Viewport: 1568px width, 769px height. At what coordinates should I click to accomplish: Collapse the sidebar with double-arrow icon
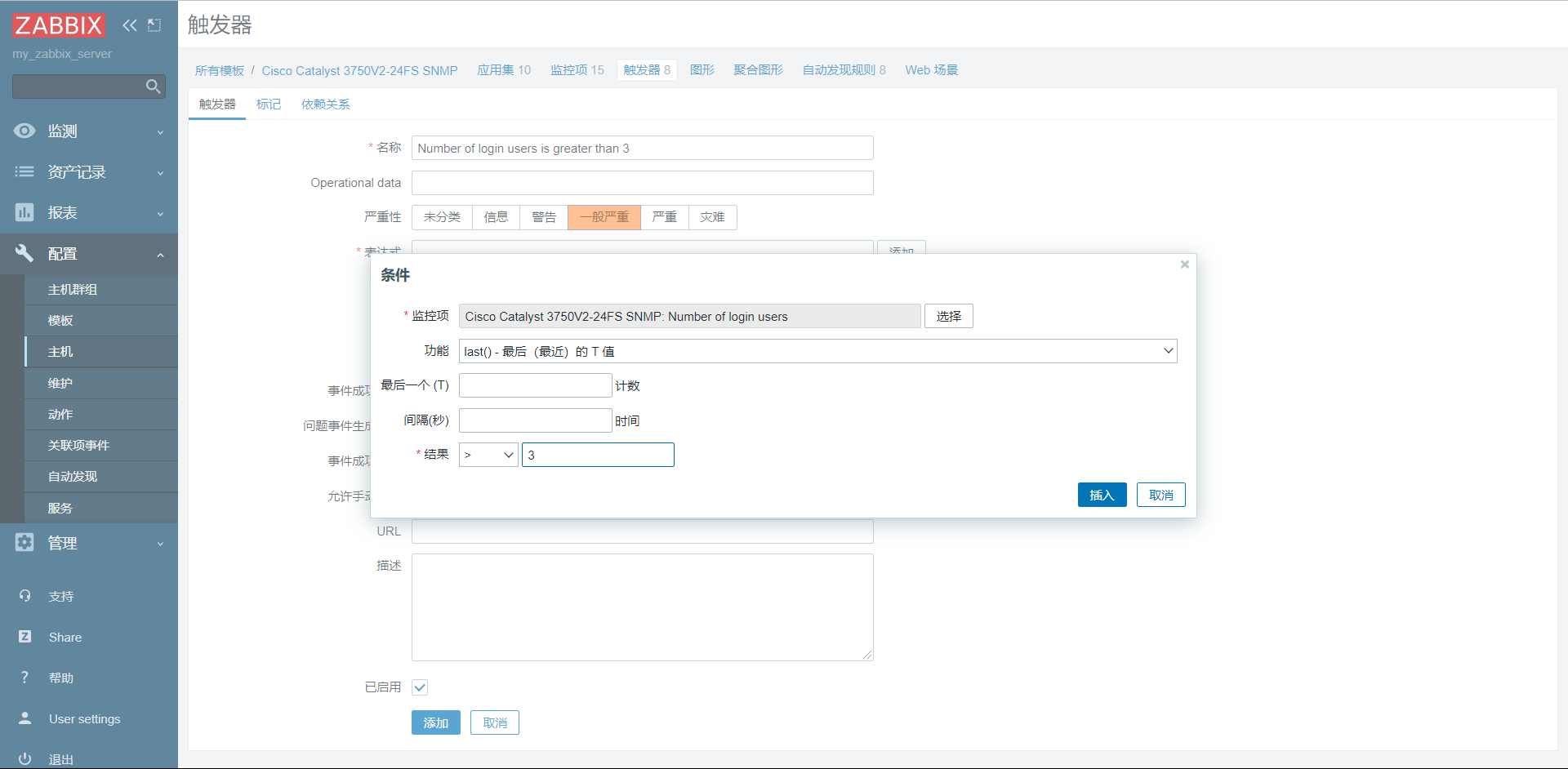(130, 25)
